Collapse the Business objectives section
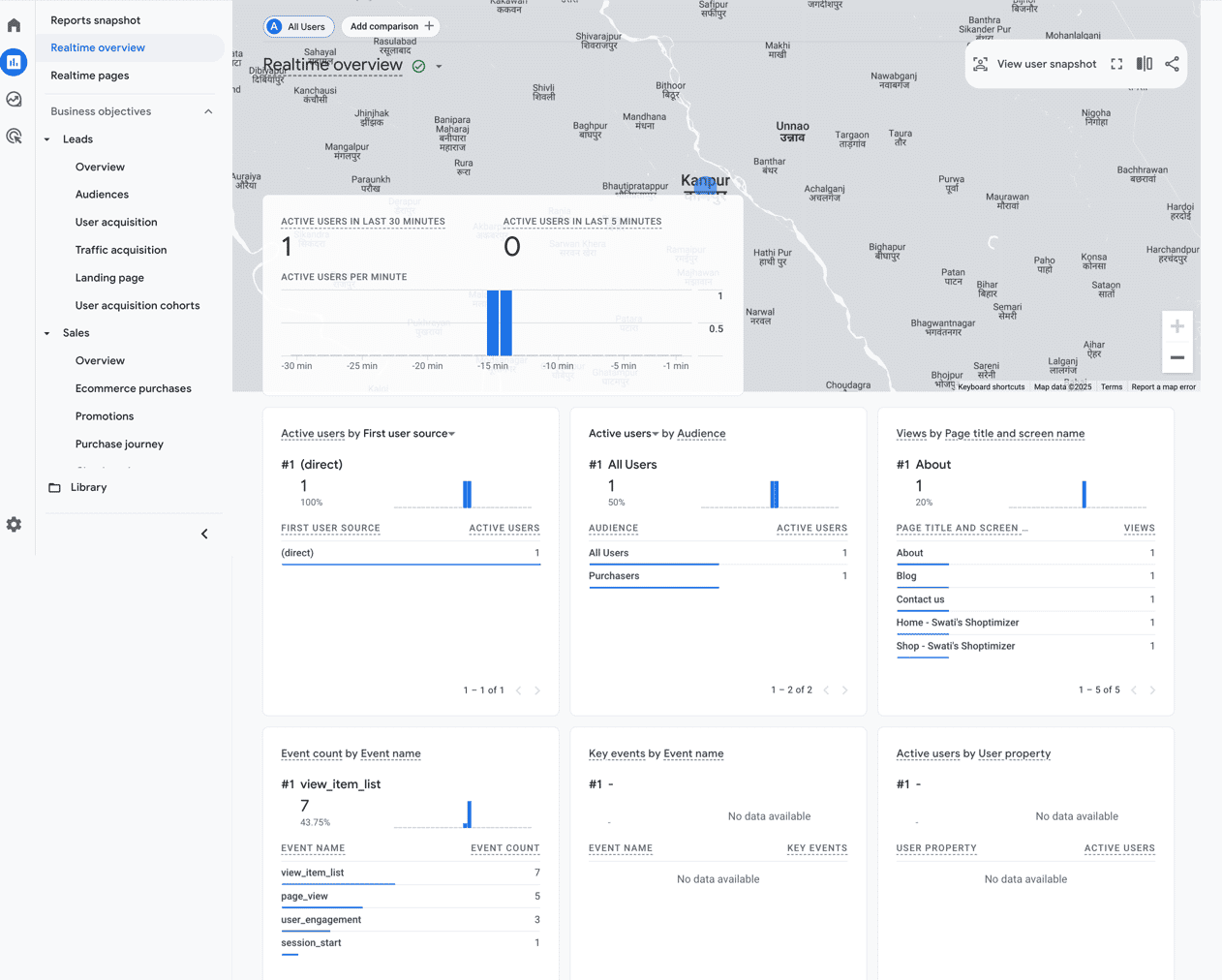 click(x=208, y=111)
